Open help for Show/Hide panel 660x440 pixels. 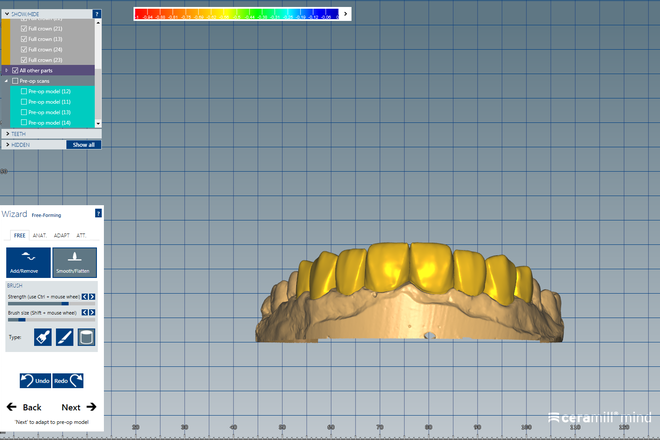97,14
